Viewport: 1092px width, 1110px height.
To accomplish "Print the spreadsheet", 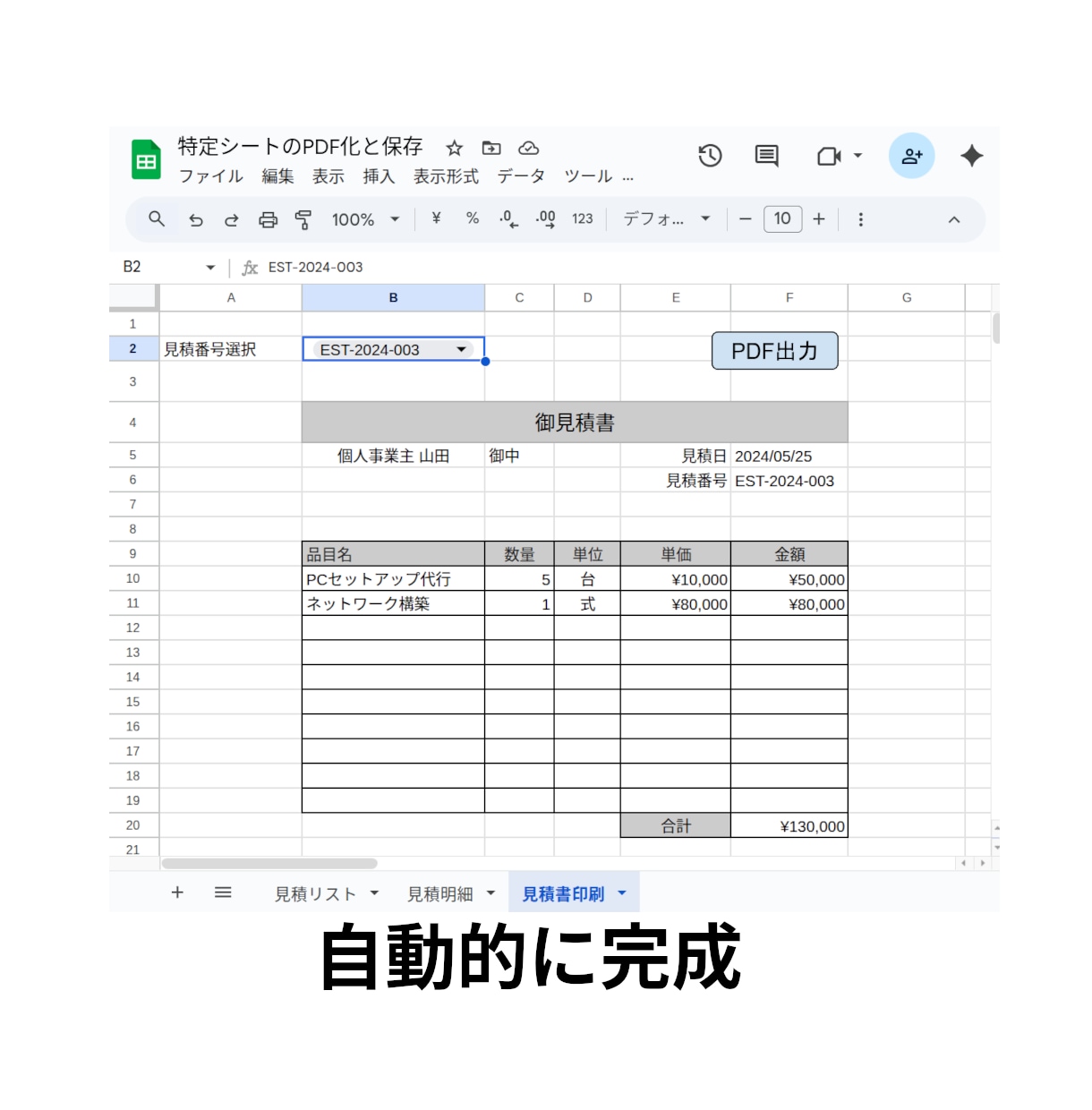I will (x=268, y=219).
